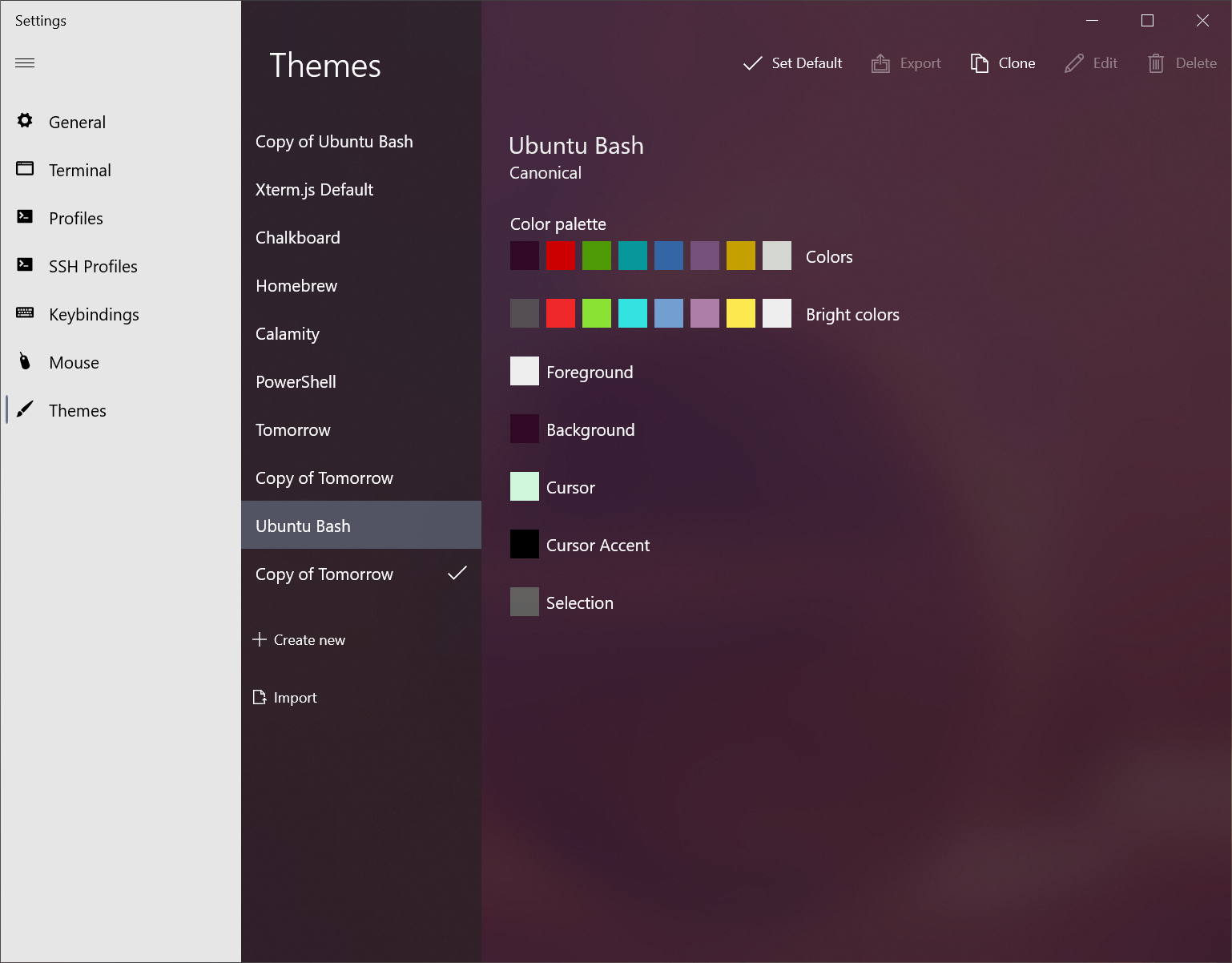The height and width of the screenshot is (963, 1232).
Task: Open the hamburger navigation menu
Action: (x=24, y=62)
